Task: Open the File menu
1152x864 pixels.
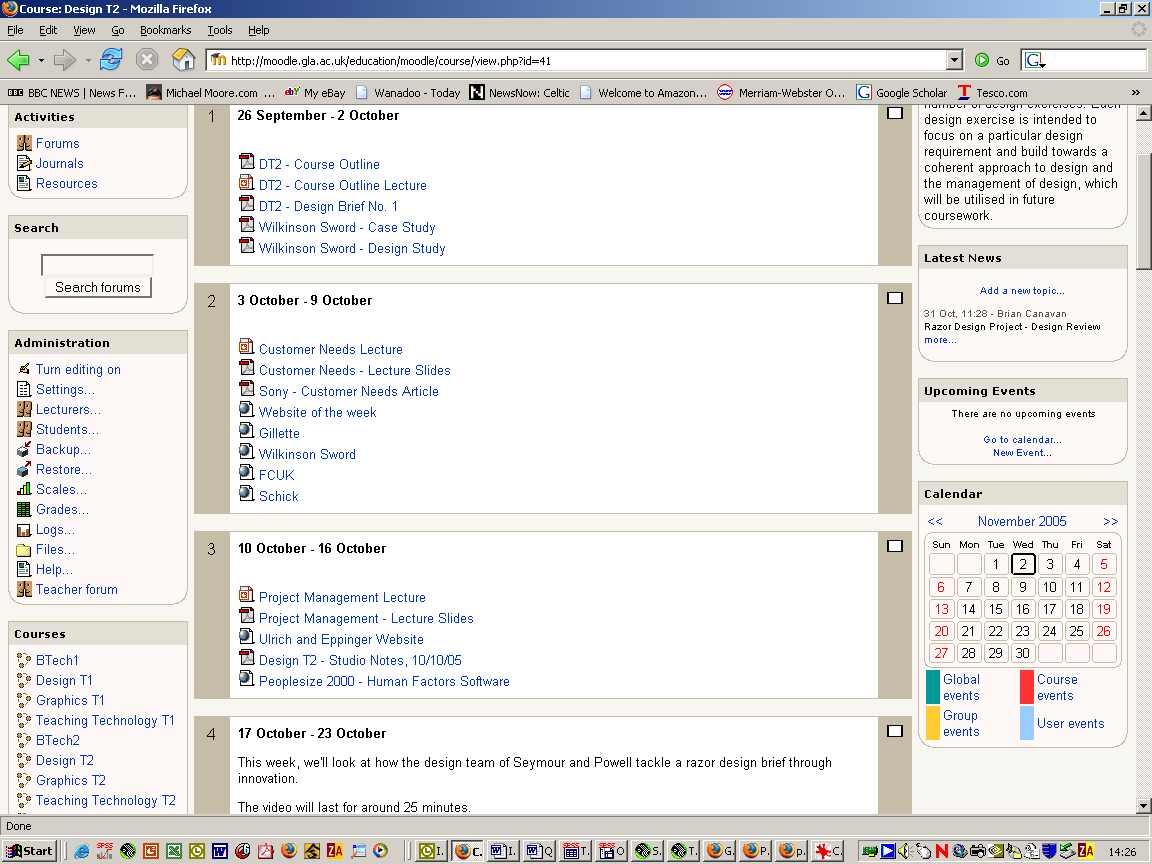Action: tap(15, 30)
